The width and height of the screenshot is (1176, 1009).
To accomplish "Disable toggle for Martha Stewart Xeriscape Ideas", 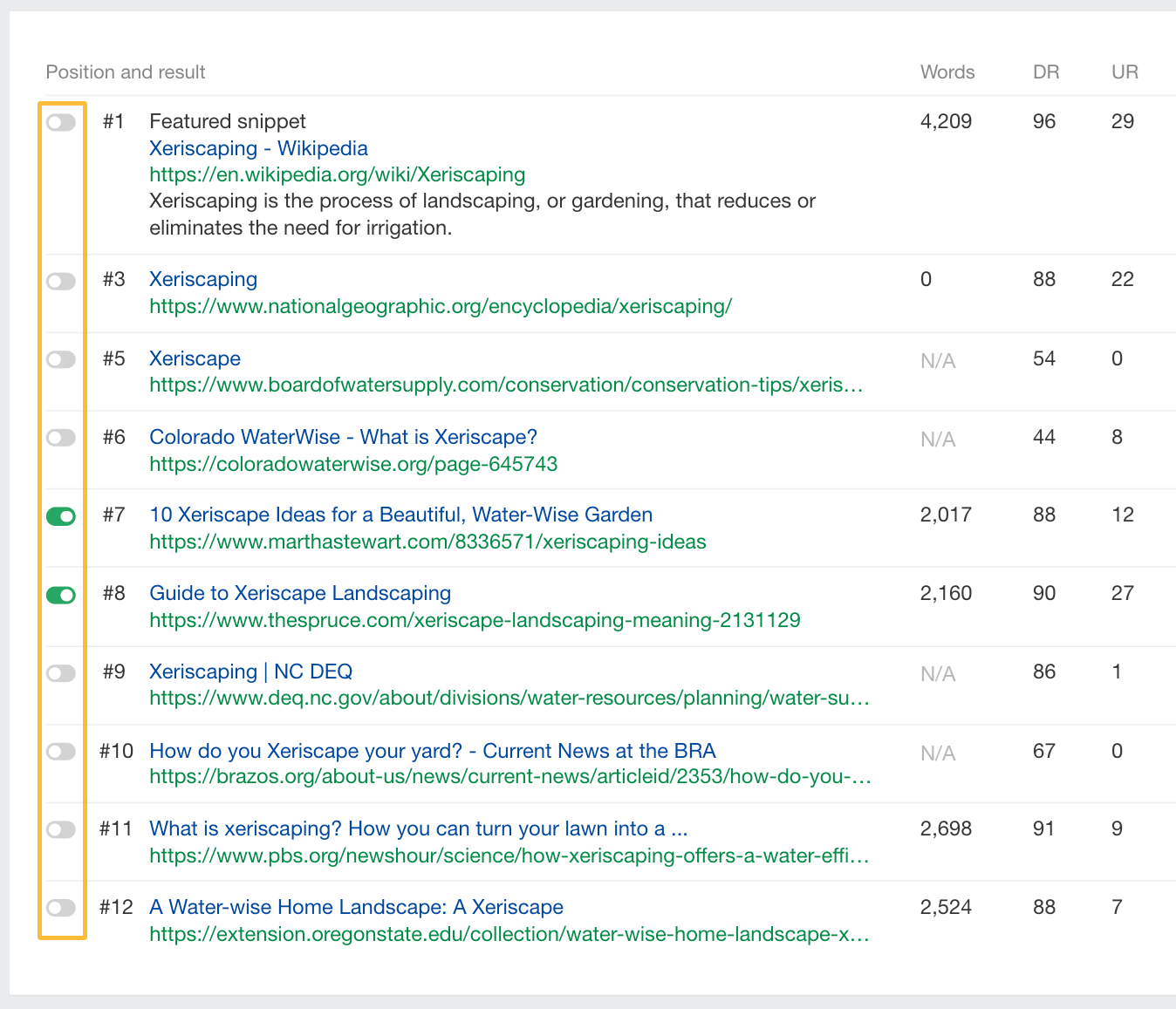I will pyautogui.click(x=61, y=516).
